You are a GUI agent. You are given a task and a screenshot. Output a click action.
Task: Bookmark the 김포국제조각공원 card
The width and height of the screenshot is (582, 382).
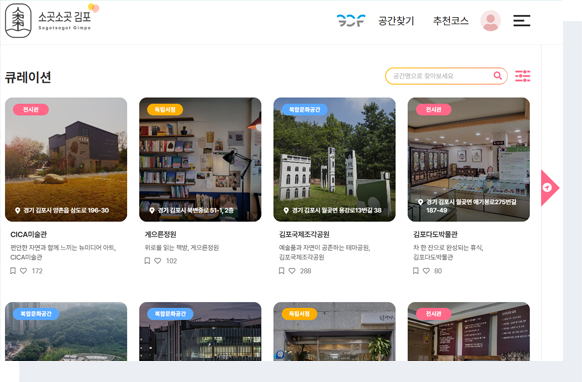click(282, 271)
